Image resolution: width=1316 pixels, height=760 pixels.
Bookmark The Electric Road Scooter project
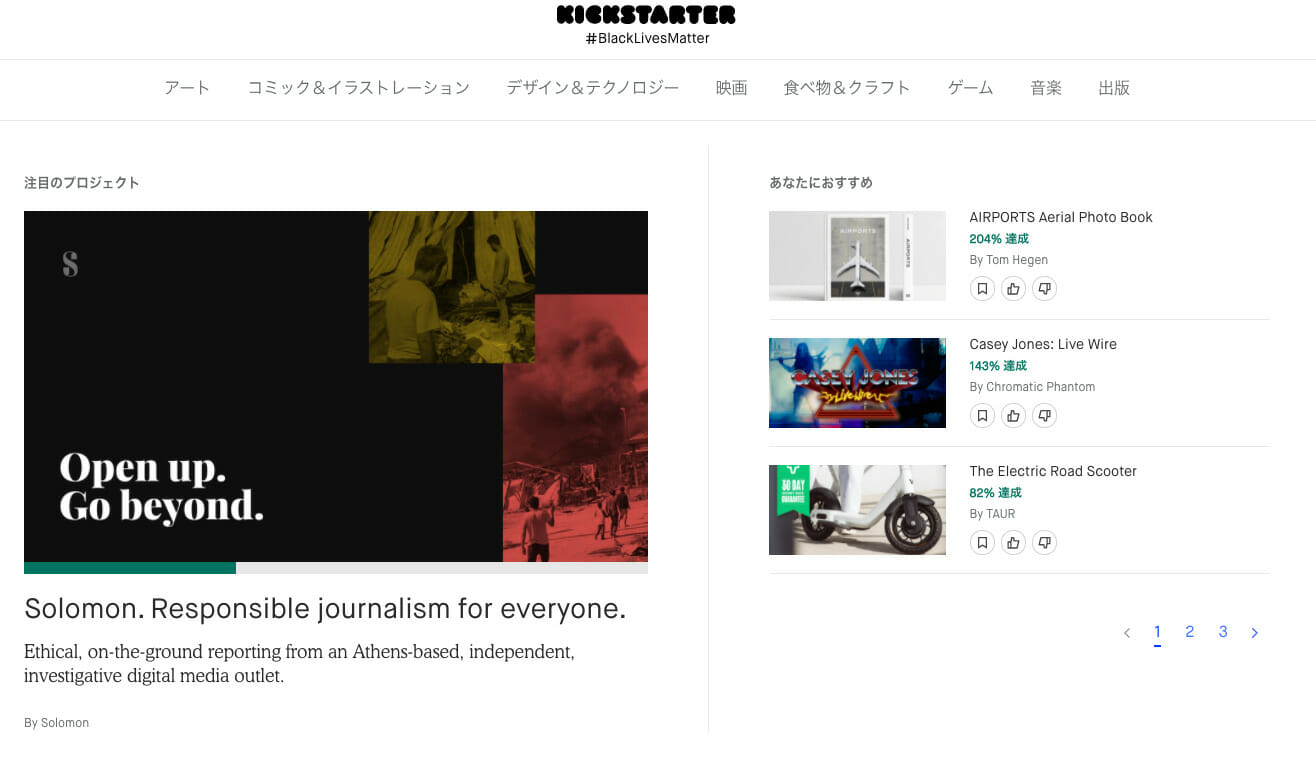point(982,543)
